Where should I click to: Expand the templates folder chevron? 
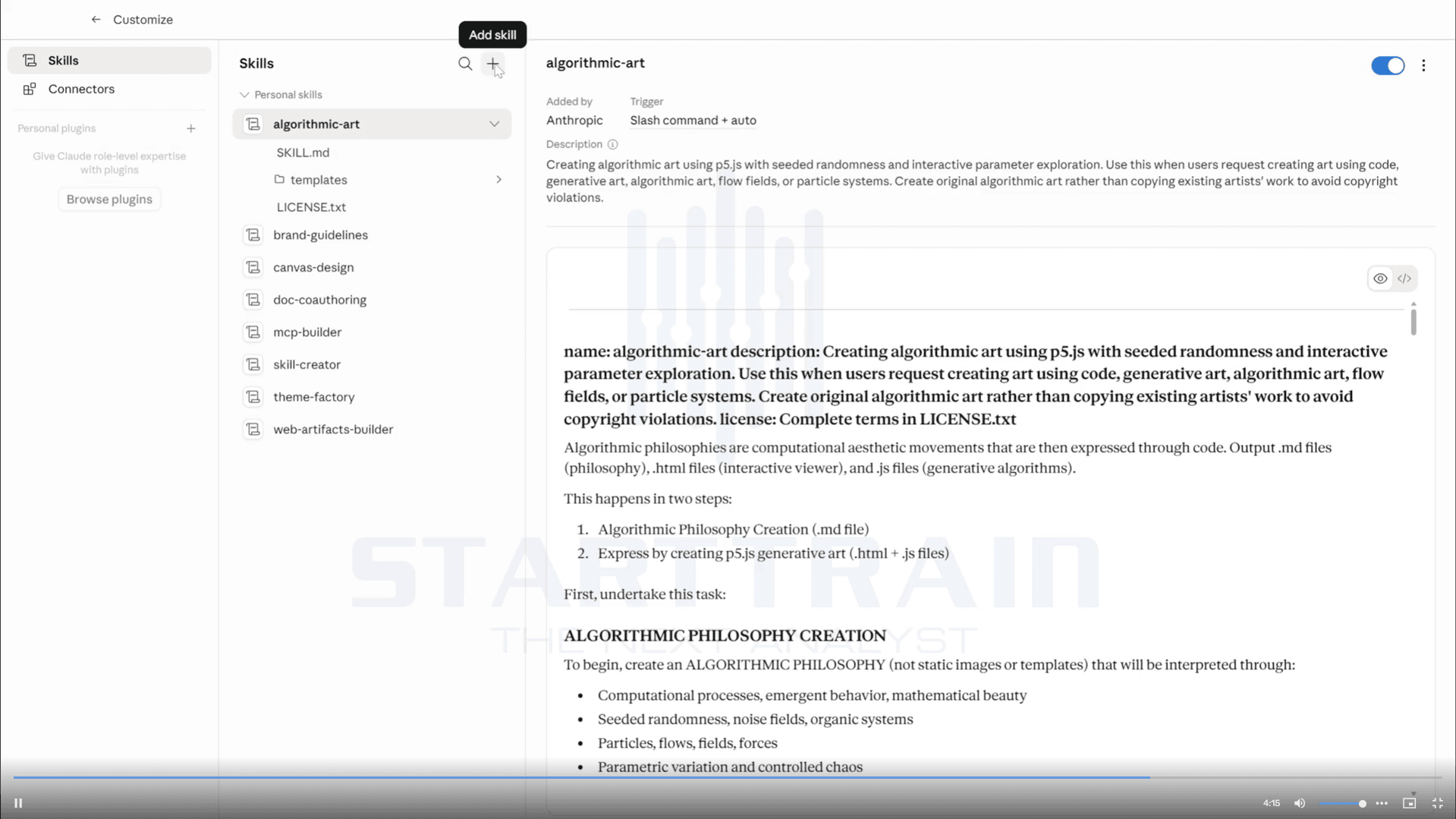pos(498,180)
